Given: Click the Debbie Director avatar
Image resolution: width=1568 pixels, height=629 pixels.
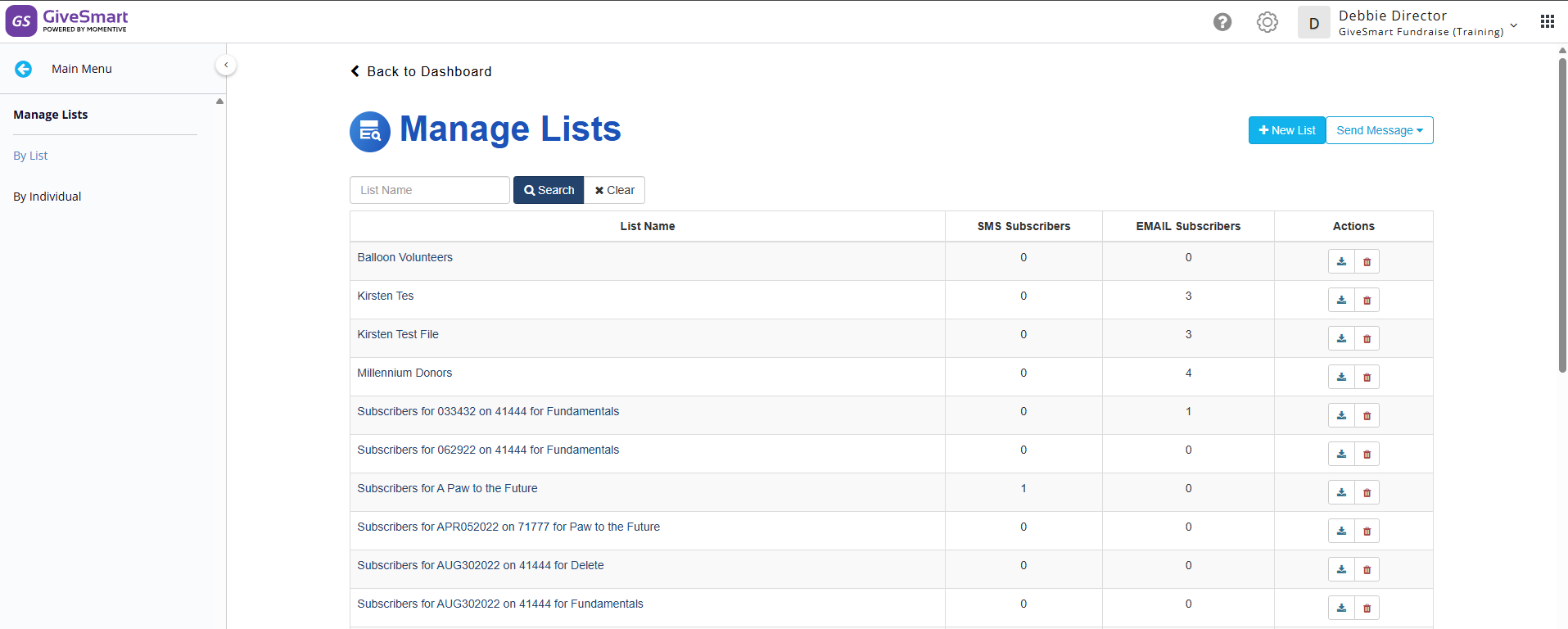Looking at the screenshot, I should click(1314, 23).
